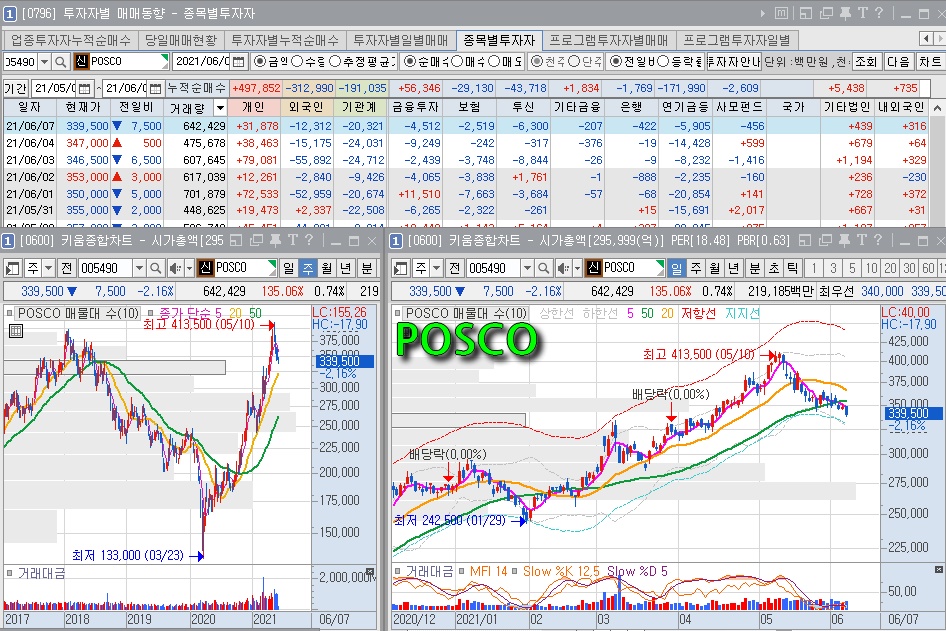
Task: Click the 차트 button
Action: 930,62
